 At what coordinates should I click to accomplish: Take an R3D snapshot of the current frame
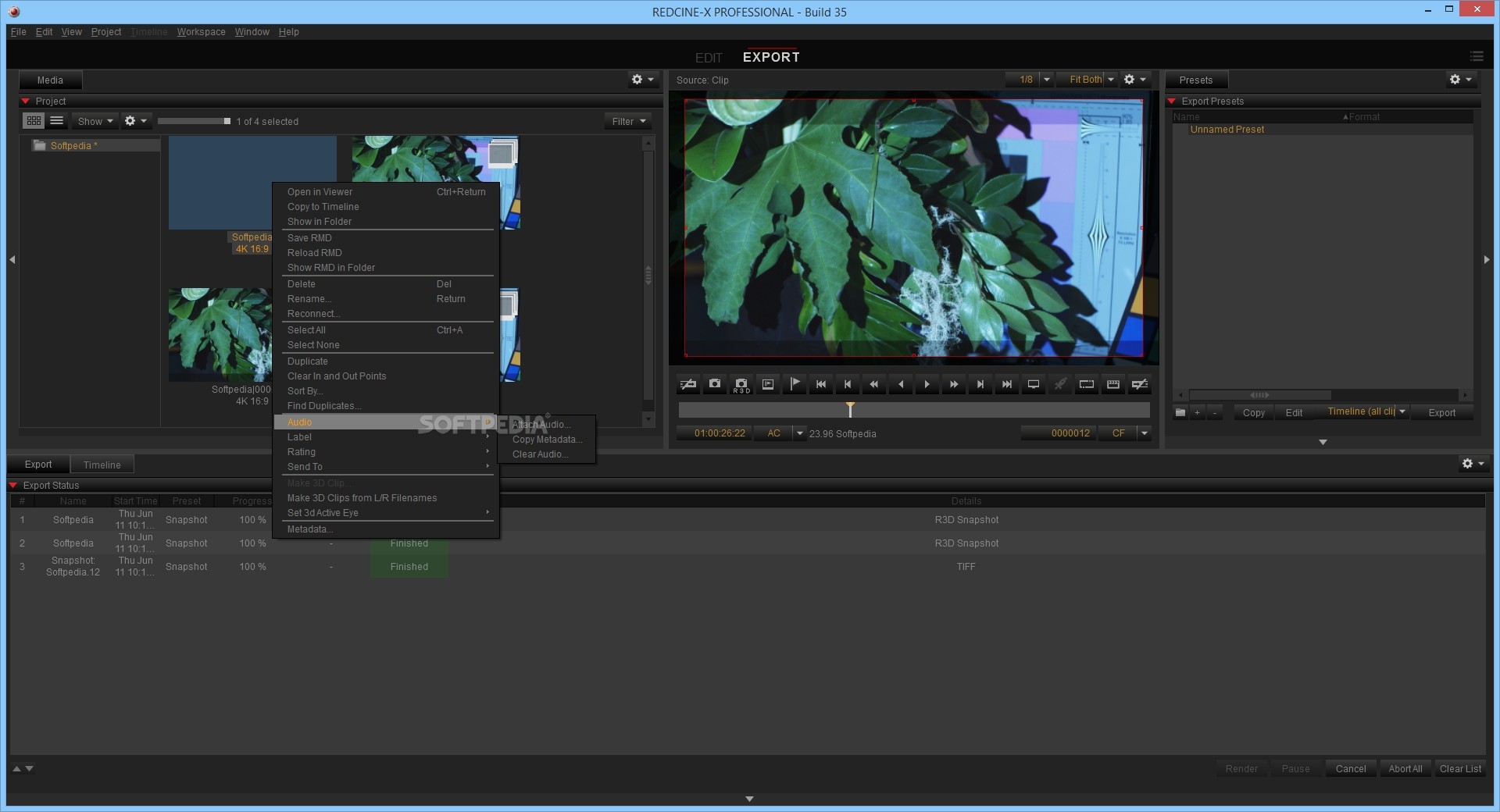[741, 384]
